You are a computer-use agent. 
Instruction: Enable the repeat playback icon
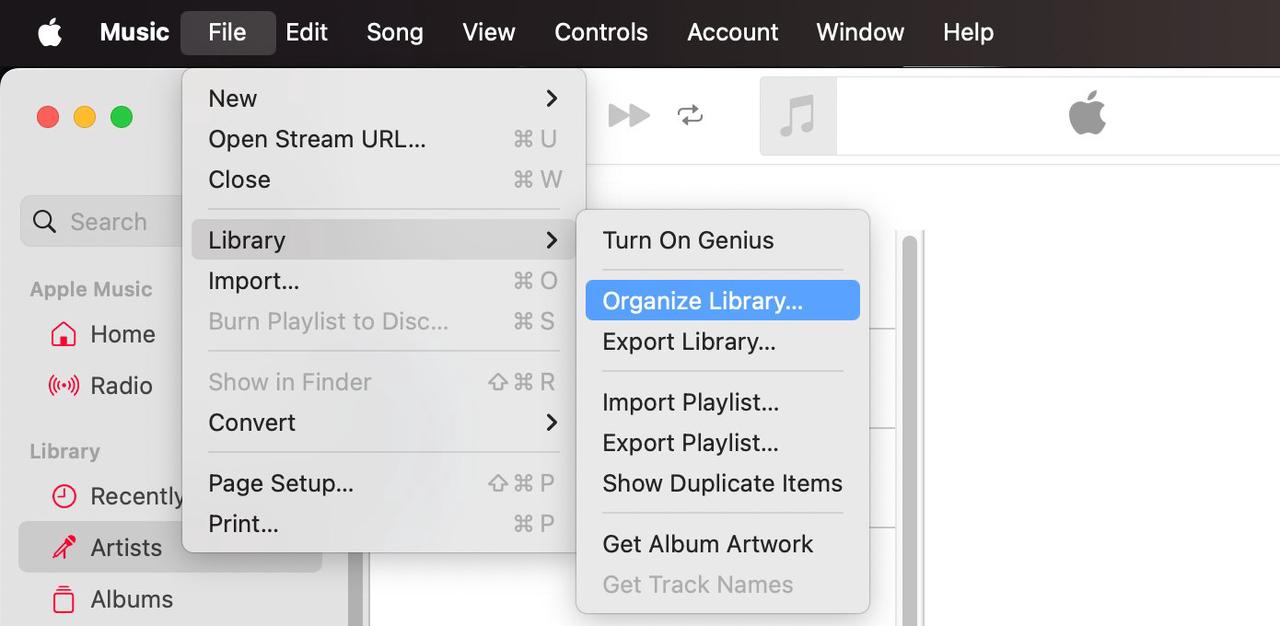pos(691,115)
